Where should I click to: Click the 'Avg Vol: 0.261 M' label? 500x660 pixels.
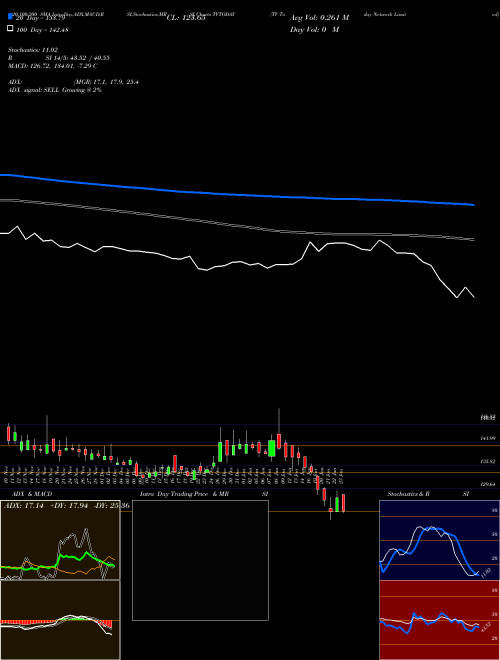319,18
